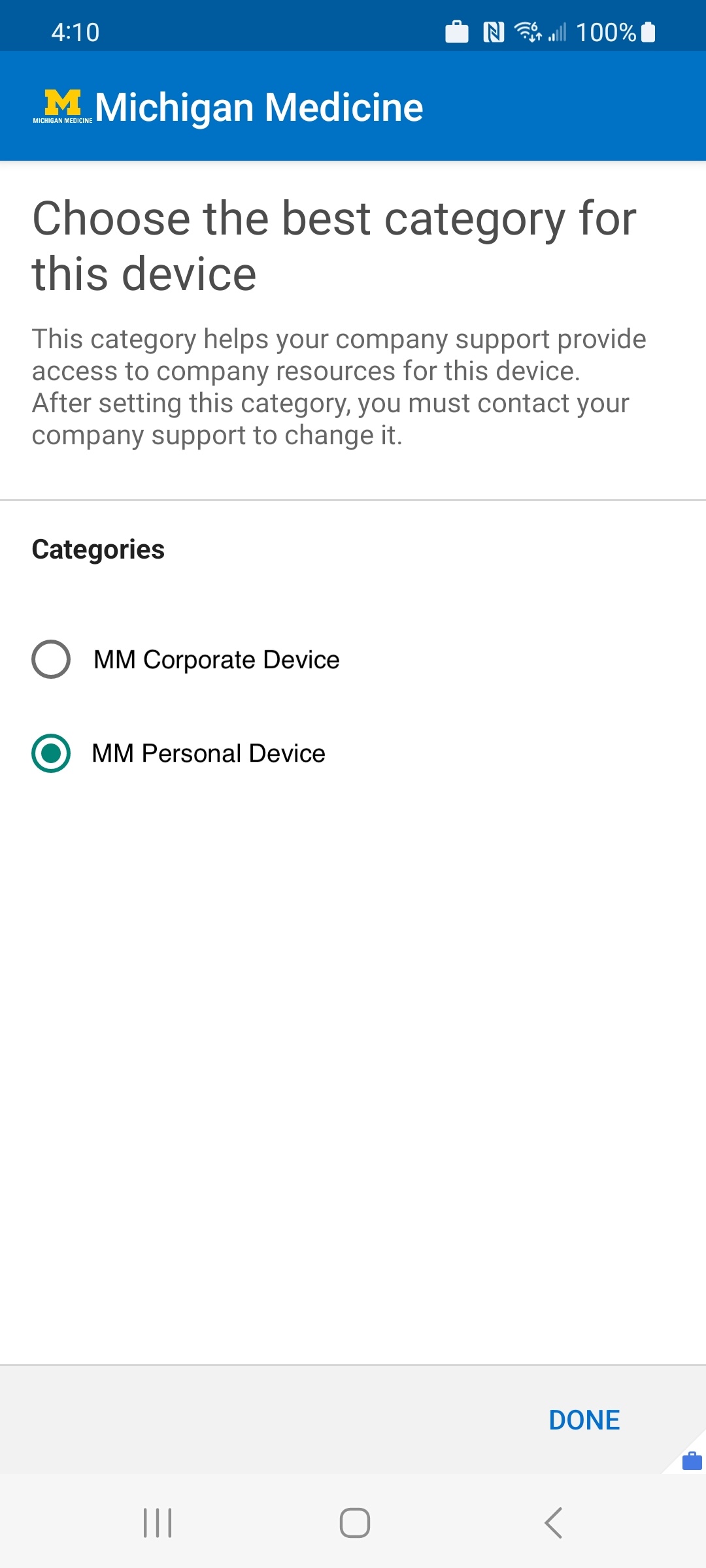Tap the NFC status icon
This screenshot has height=1568, width=706.
(x=494, y=32)
